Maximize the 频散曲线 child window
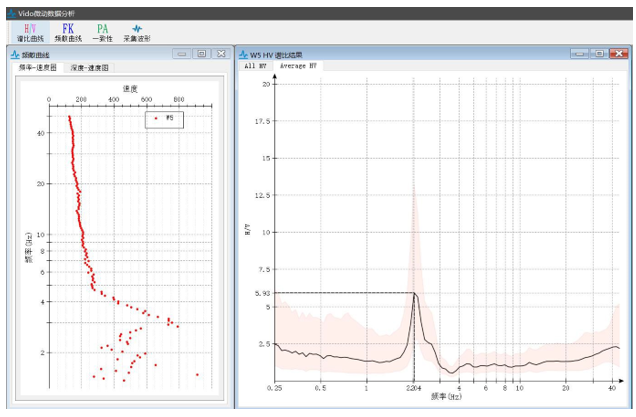The image size is (636, 417). [x=201, y=53]
